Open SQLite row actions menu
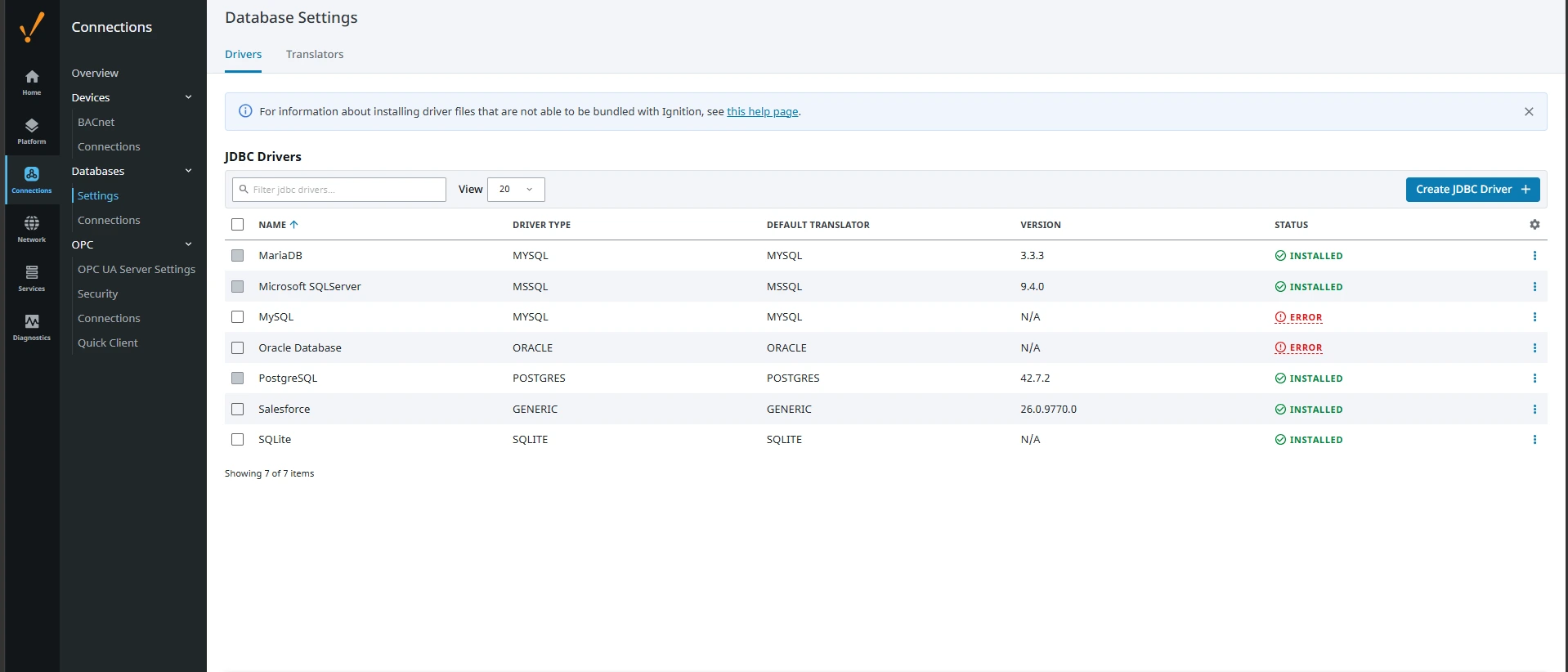 click(x=1534, y=440)
